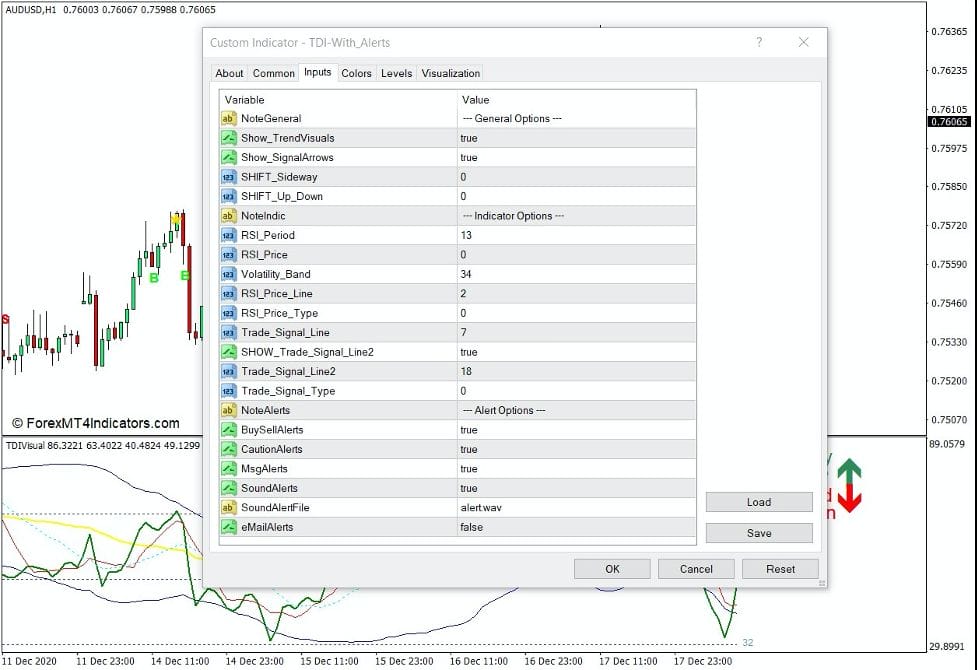Click the 123 icon beside Volatility_Band
The image size is (977, 670).
click(x=227, y=274)
